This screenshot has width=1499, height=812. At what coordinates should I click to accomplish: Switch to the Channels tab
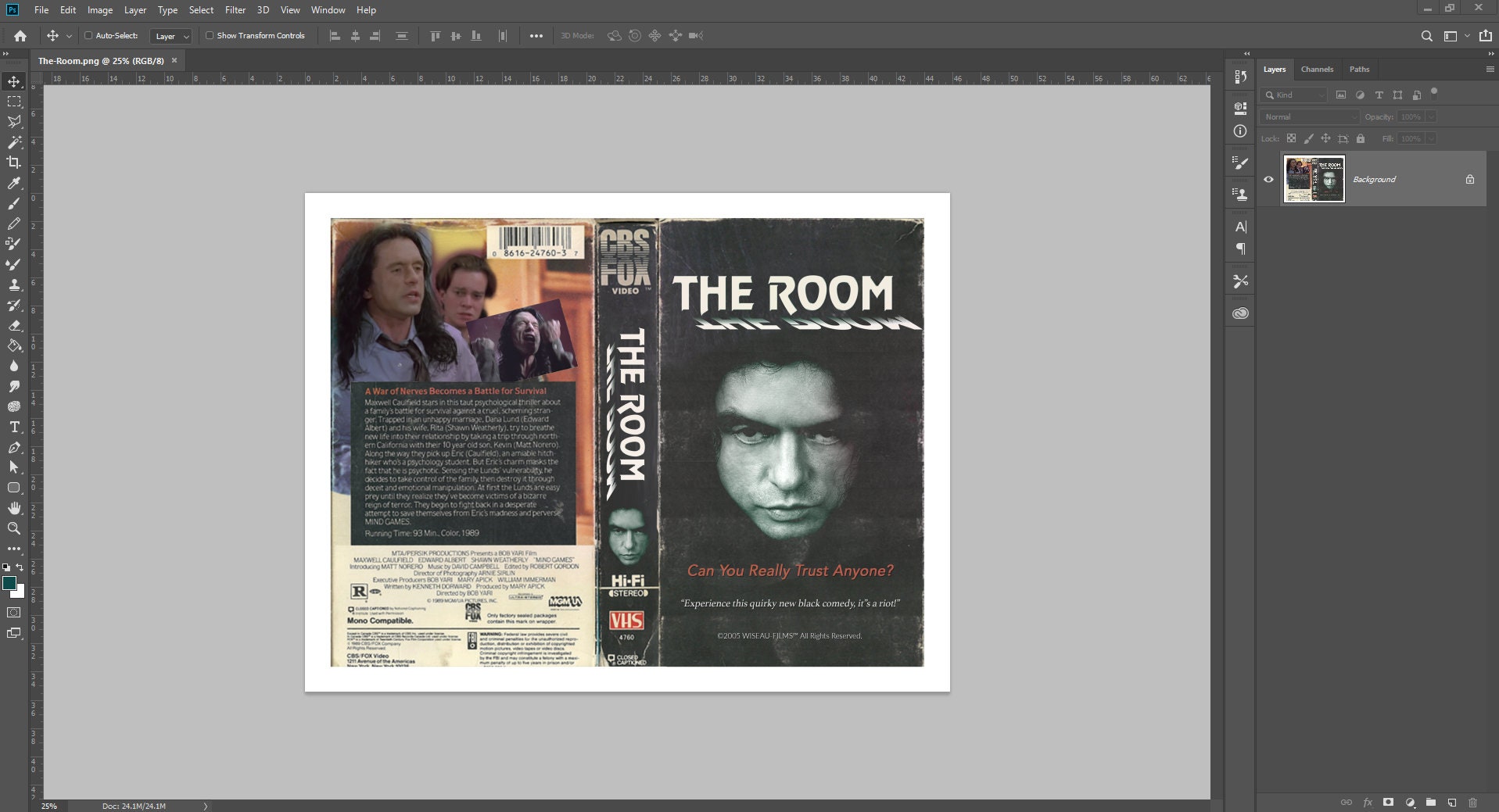(x=1317, y=69)
